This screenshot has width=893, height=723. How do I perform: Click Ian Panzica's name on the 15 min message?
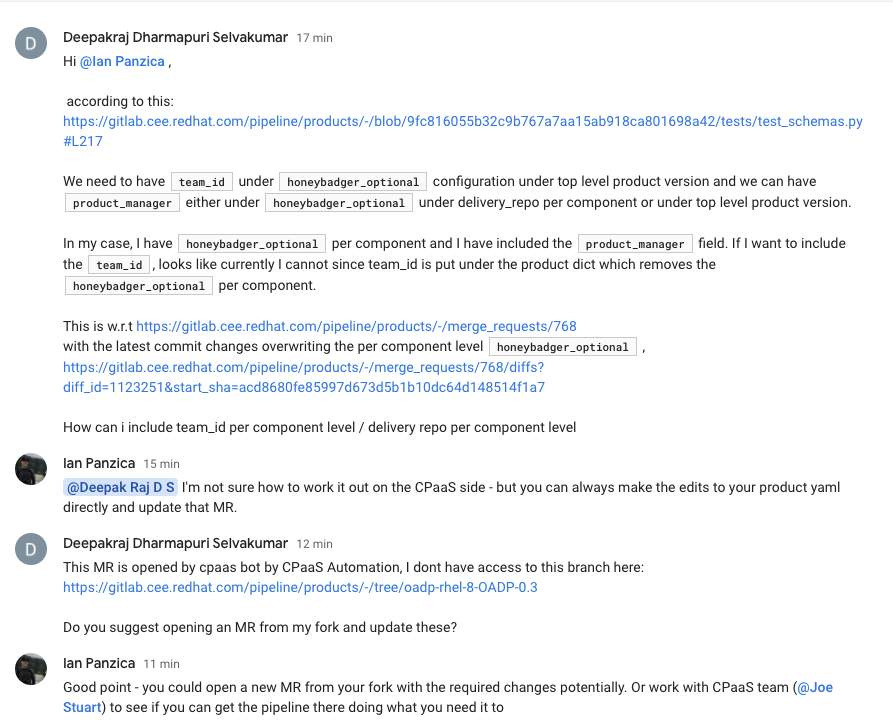98,463
